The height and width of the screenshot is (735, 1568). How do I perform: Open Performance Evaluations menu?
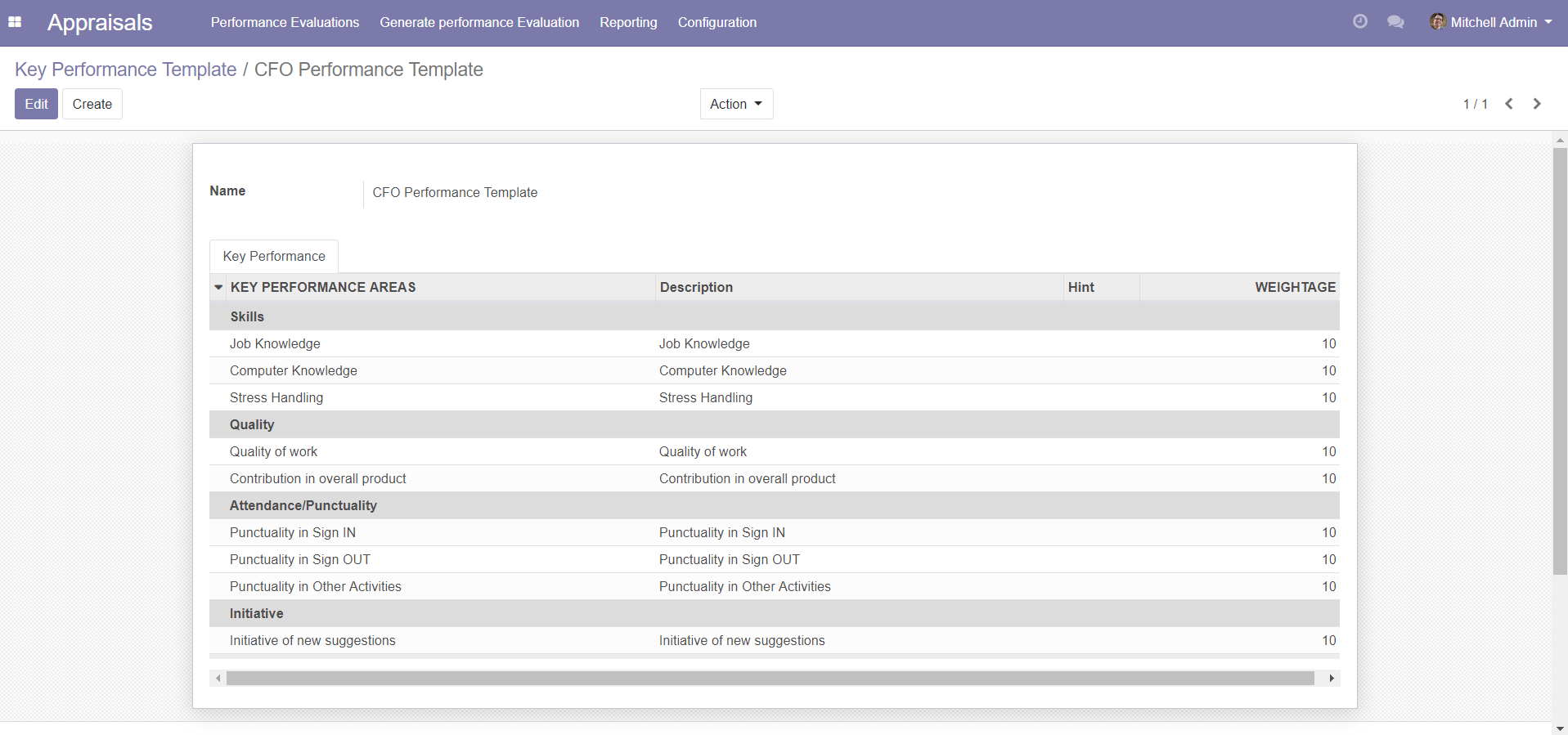click(x=285, y=22)
